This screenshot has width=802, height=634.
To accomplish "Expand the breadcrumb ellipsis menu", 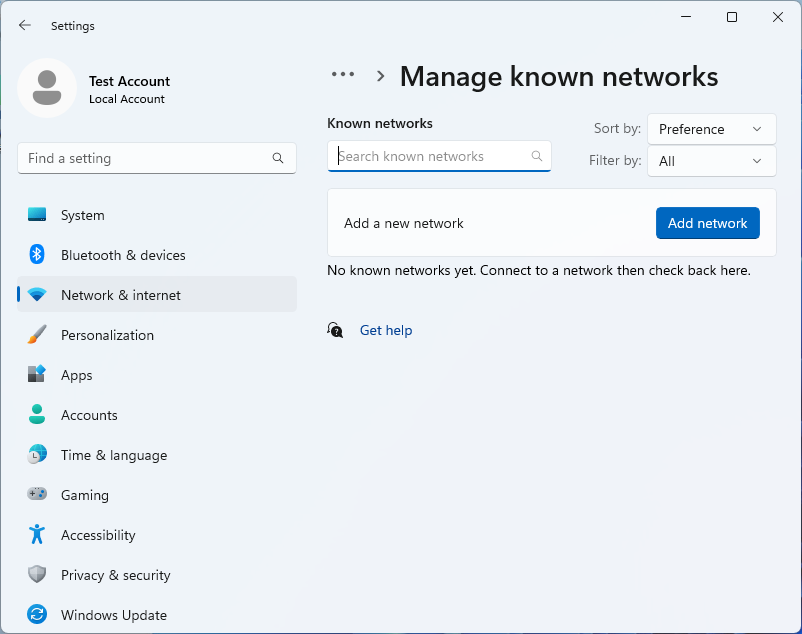I will (343, 75).
